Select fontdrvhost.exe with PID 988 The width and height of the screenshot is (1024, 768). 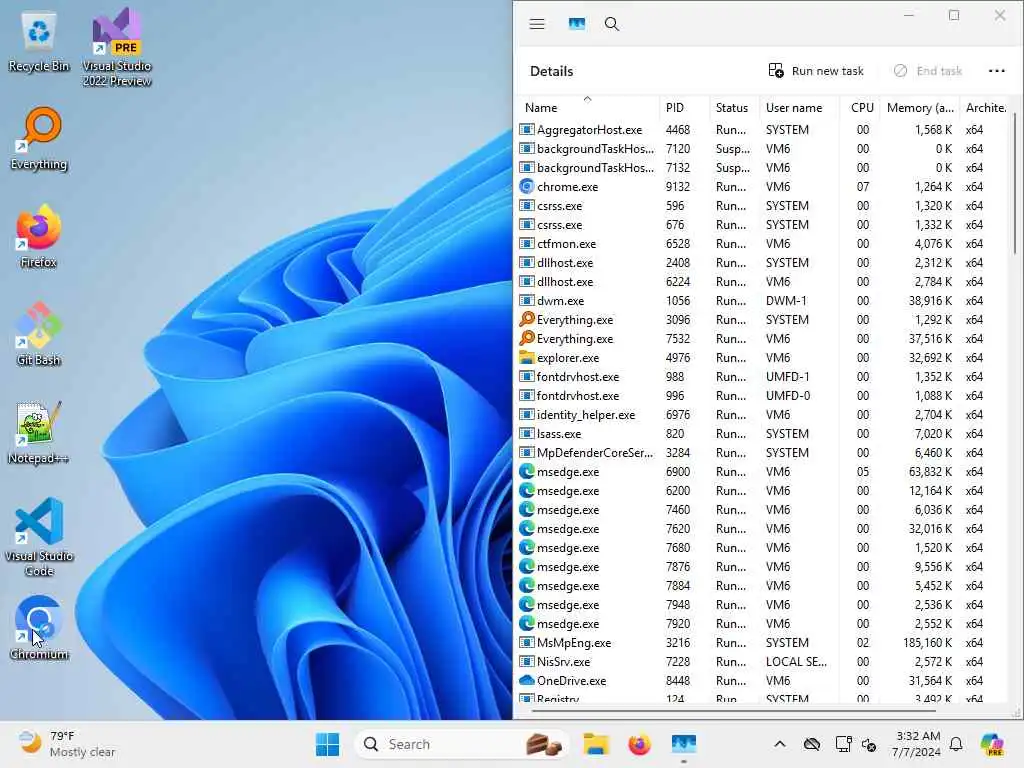(764, 377)
